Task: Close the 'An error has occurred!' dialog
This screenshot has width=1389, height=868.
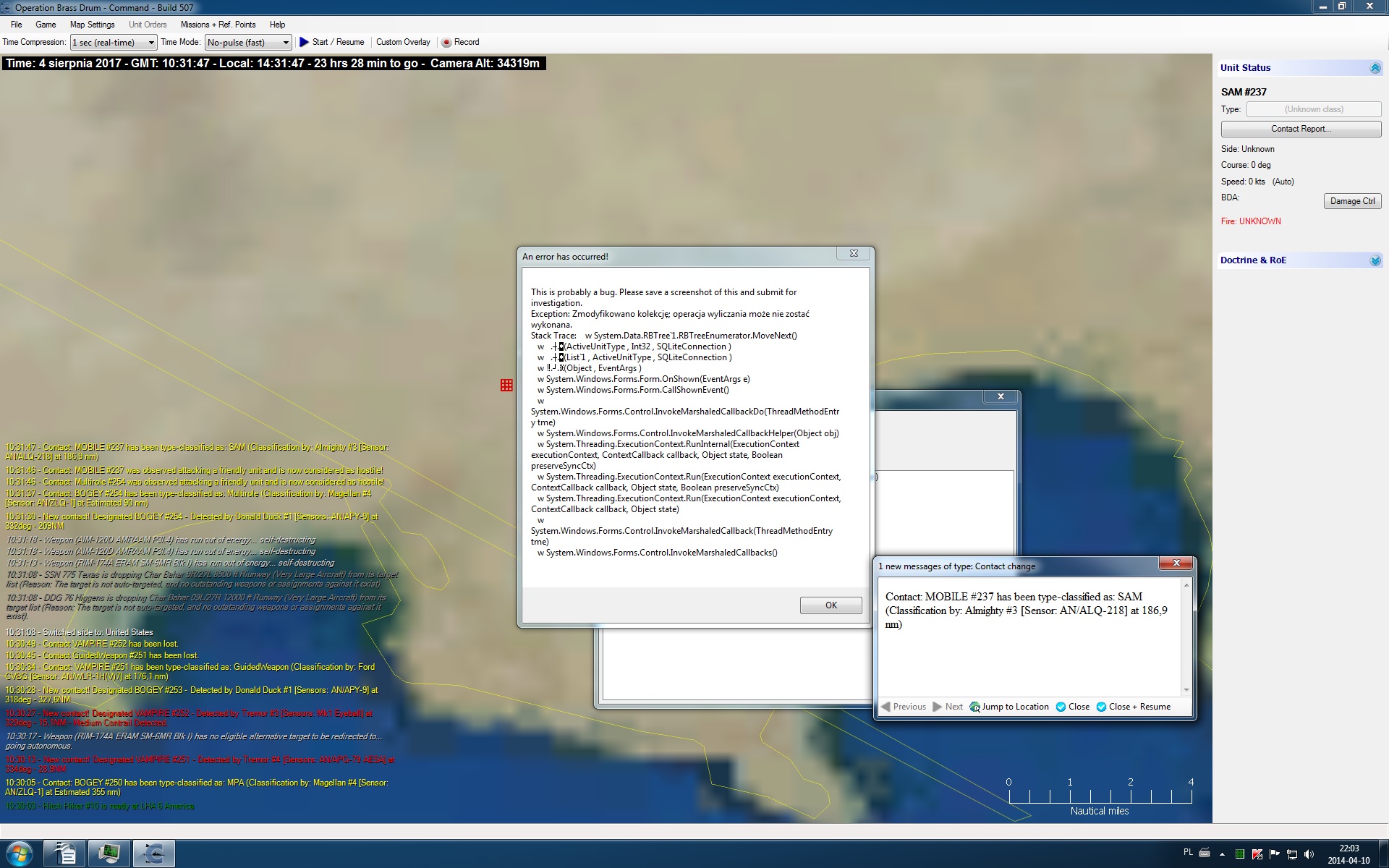Action: pyautogui.click(x=854, y=253)
